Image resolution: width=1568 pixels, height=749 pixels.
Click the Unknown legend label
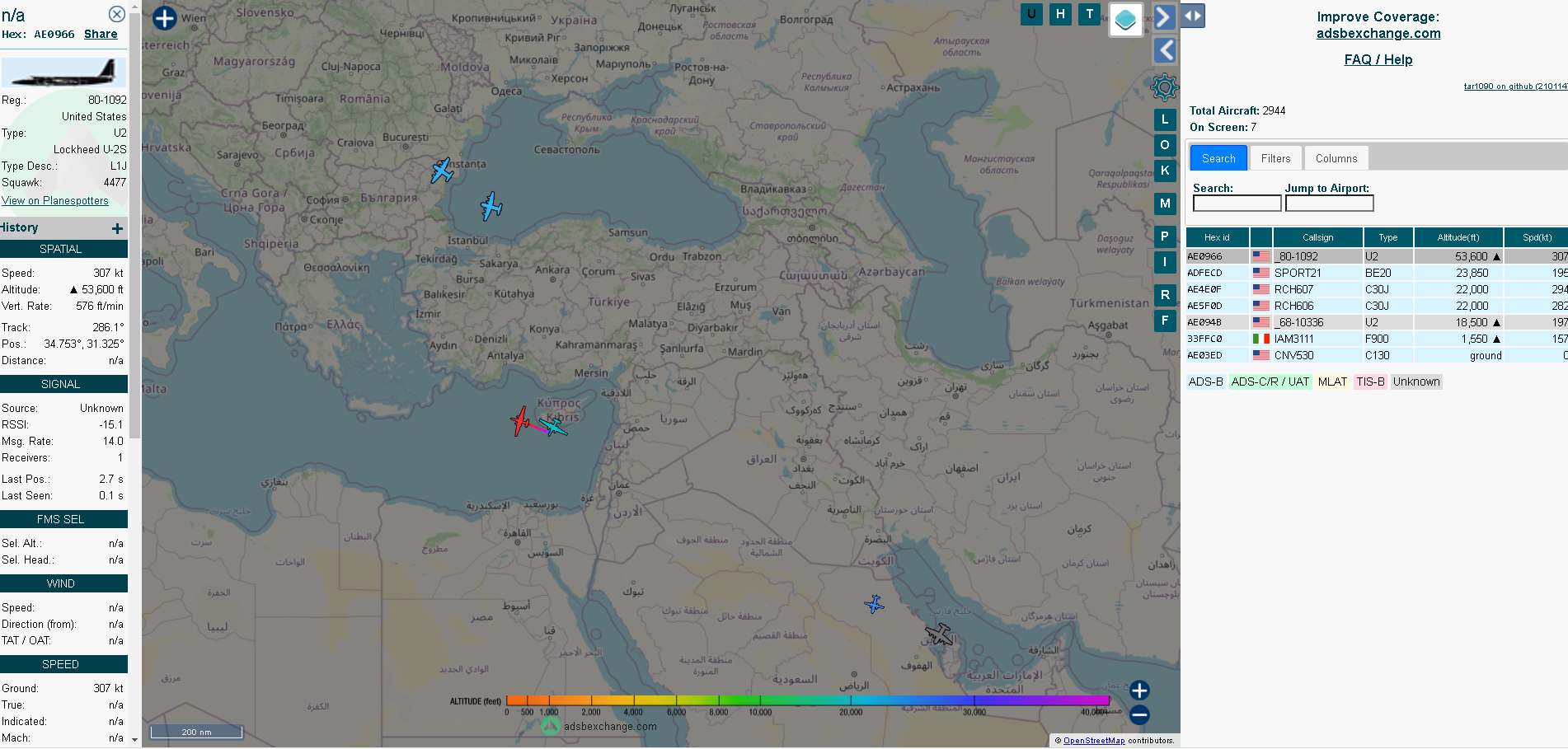1416,382
